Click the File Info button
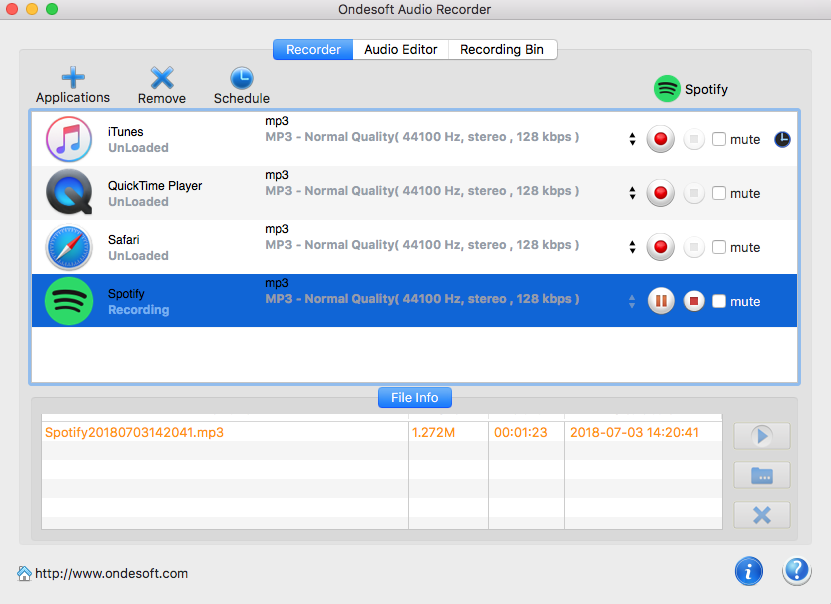The image size is (831, 604). click(x=414, y=397)
